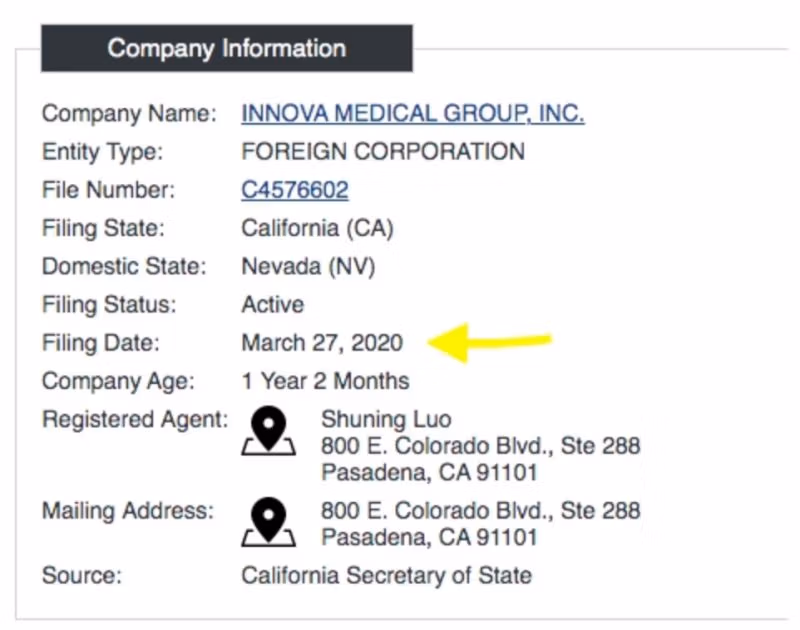Click the yellow arrow pointing at filing date
The image size is (800, 630).
[489, 342]
